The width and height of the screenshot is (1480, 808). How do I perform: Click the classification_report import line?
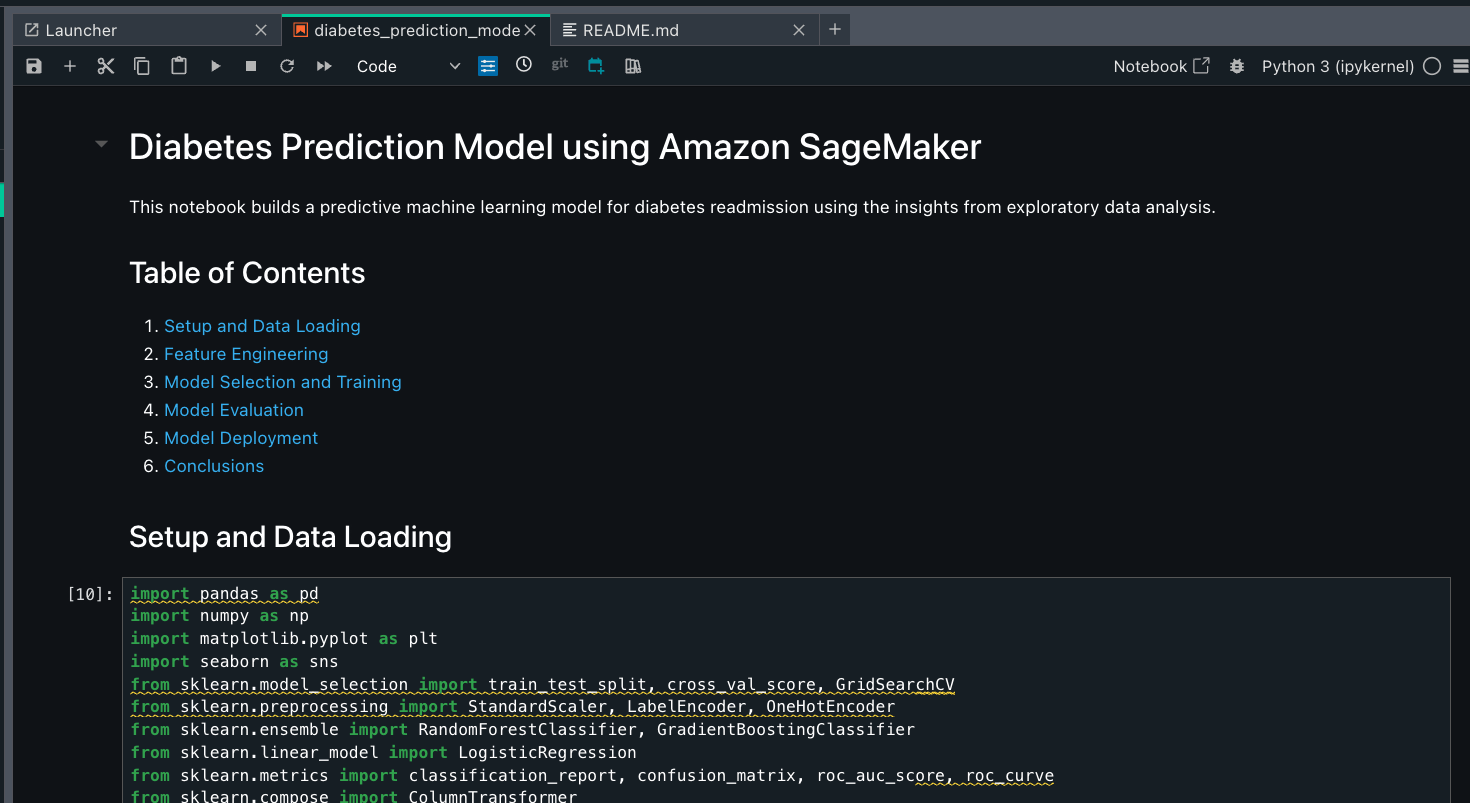pyautogui.click(x=592, y=775)
